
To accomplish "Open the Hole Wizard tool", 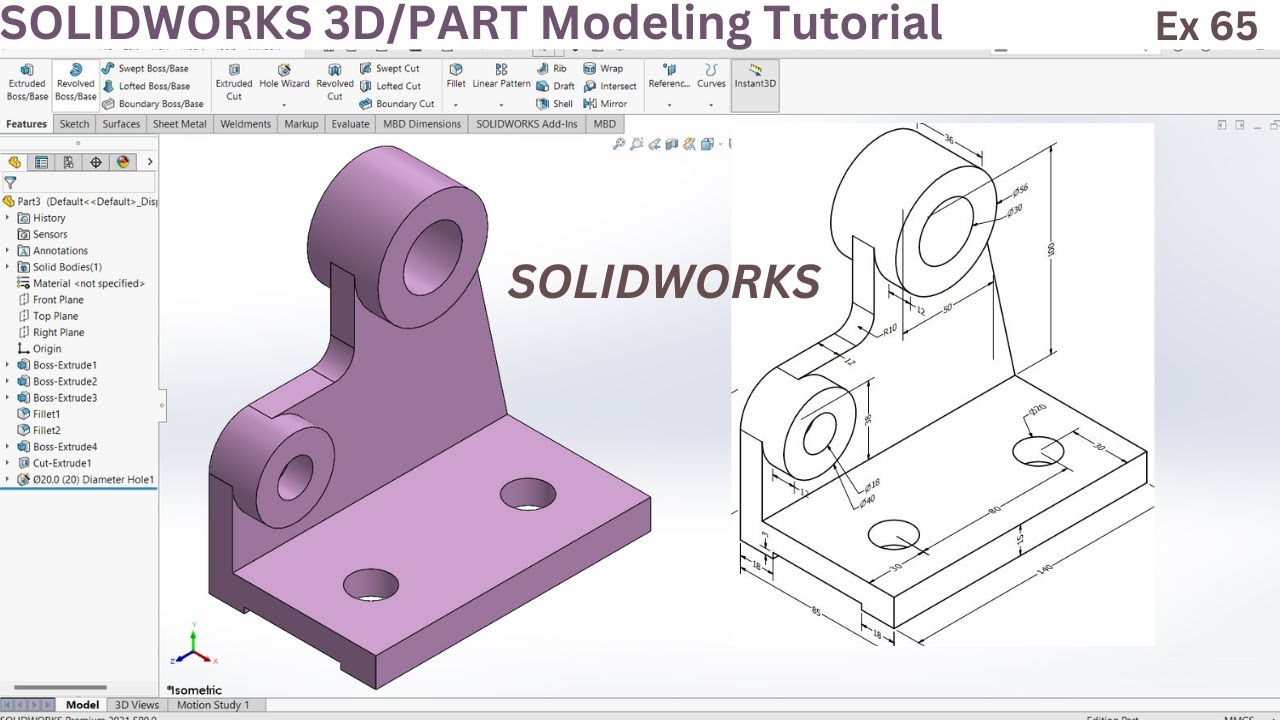I will coord(284,77).
